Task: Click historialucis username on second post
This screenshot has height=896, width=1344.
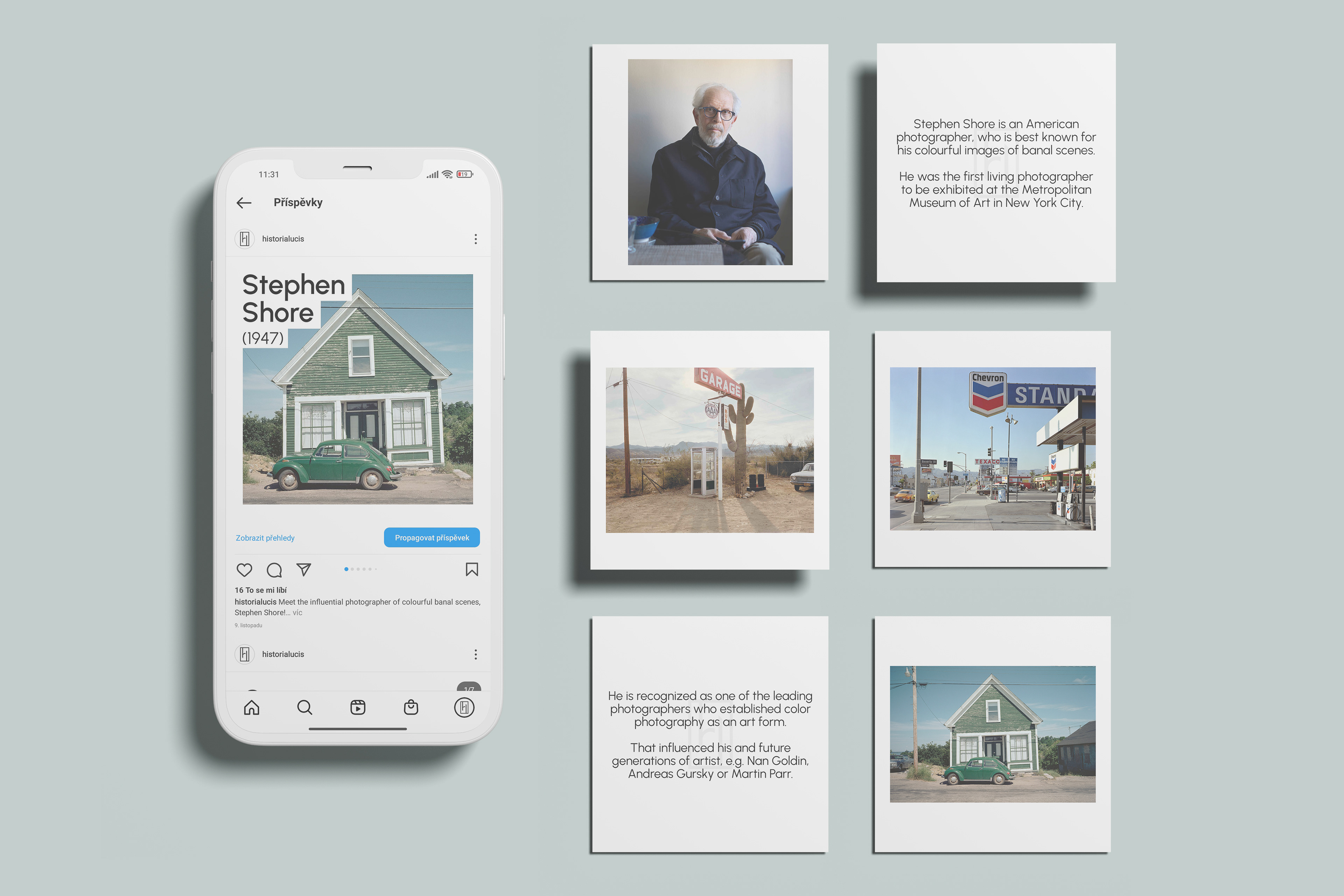Action: tap(283, 654)
